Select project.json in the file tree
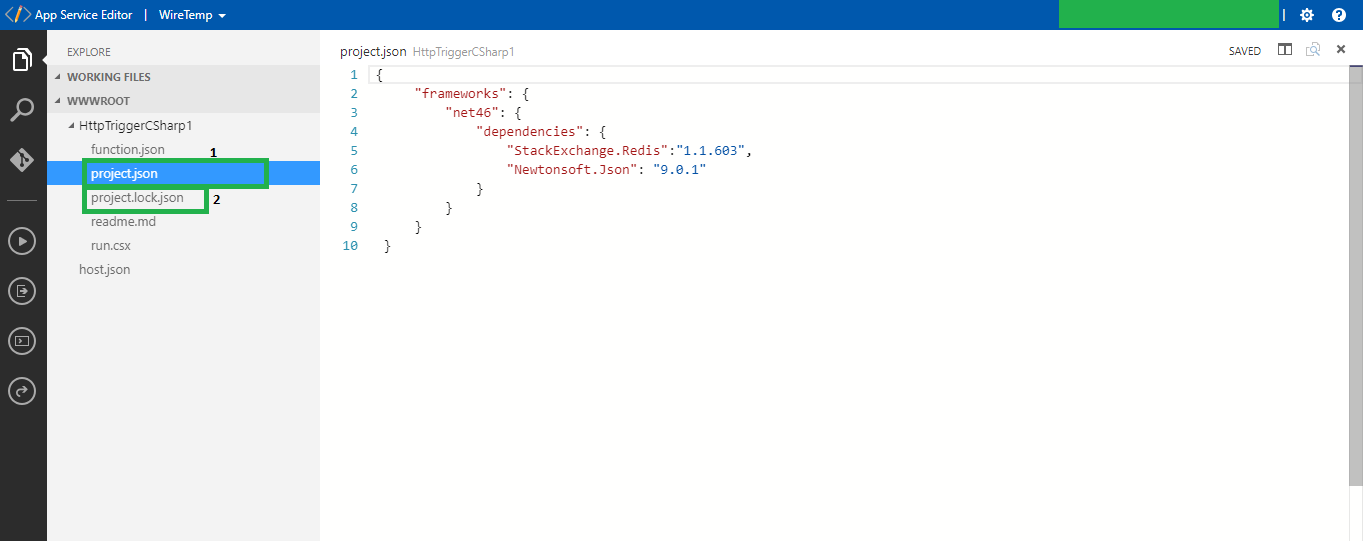 183,173
